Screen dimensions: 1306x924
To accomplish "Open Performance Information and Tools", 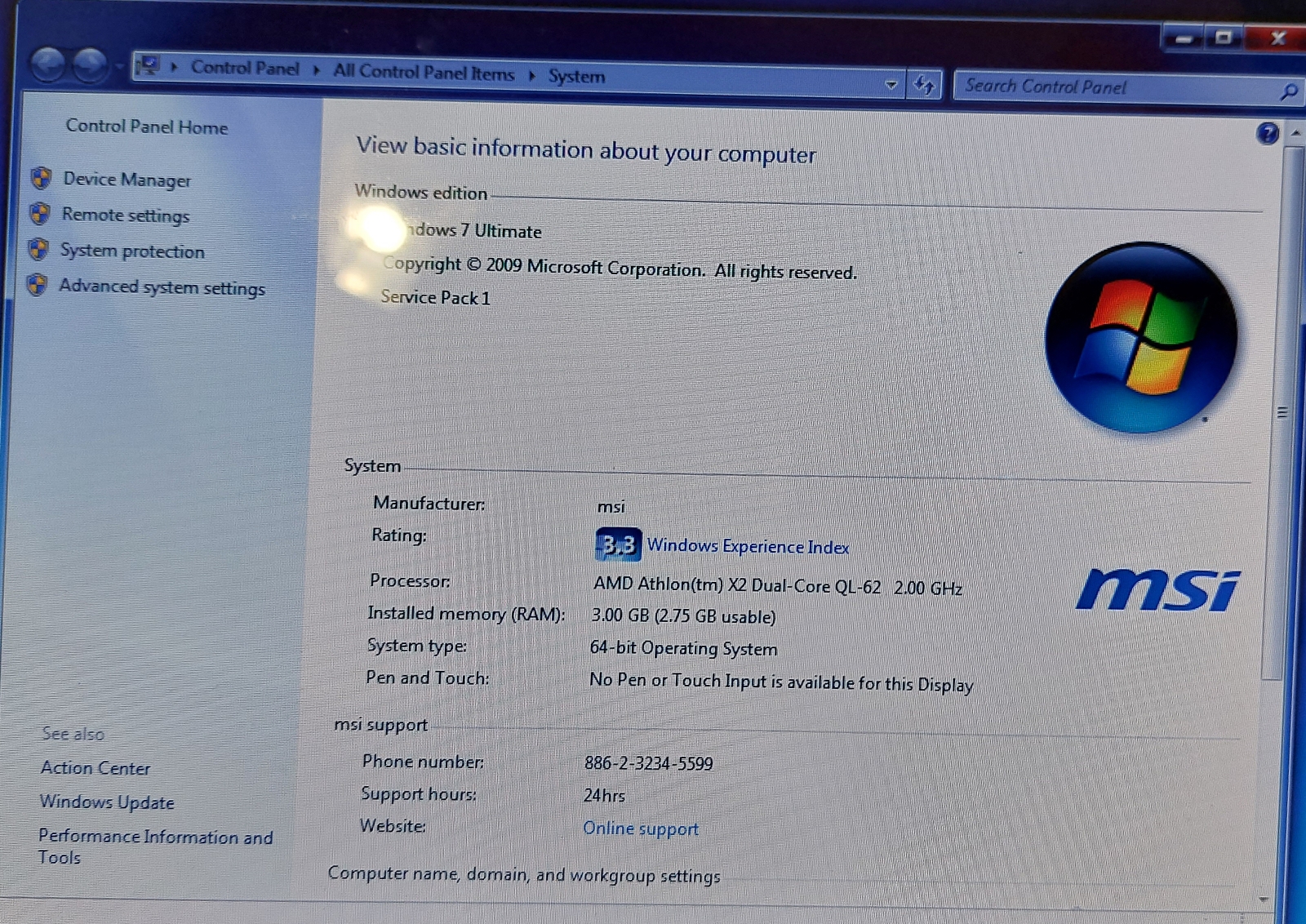I will click(155, 846).
